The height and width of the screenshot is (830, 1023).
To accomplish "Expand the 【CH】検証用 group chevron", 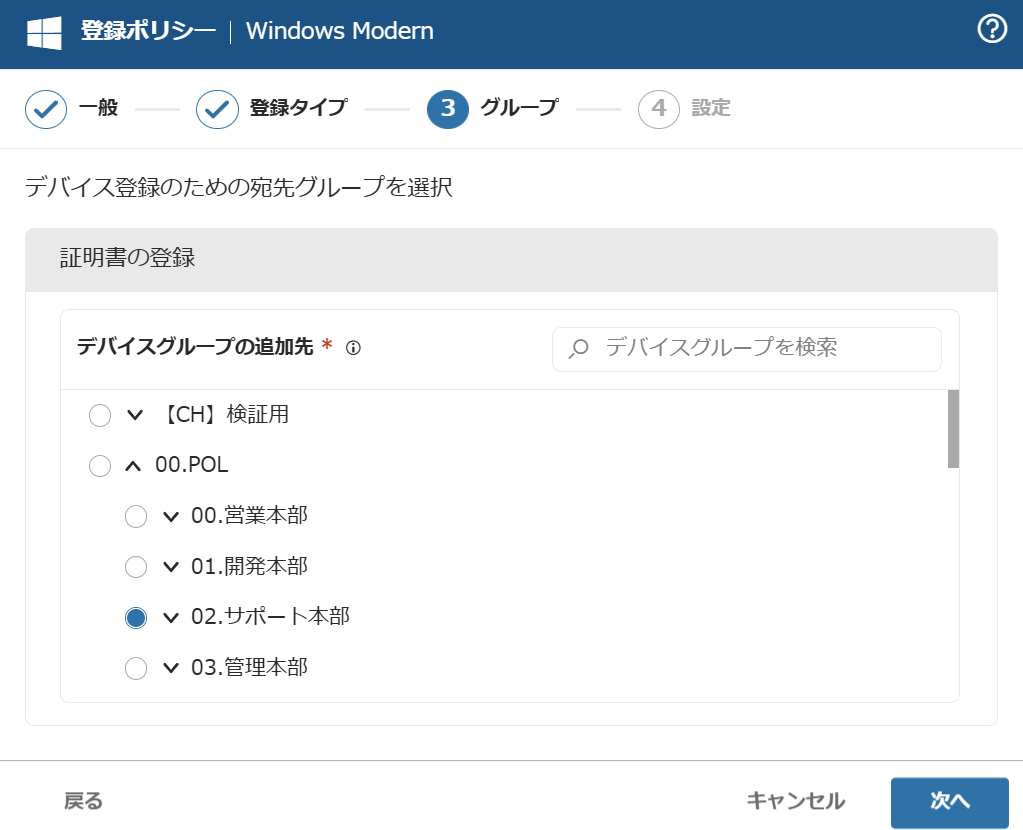I will point(135,414).
